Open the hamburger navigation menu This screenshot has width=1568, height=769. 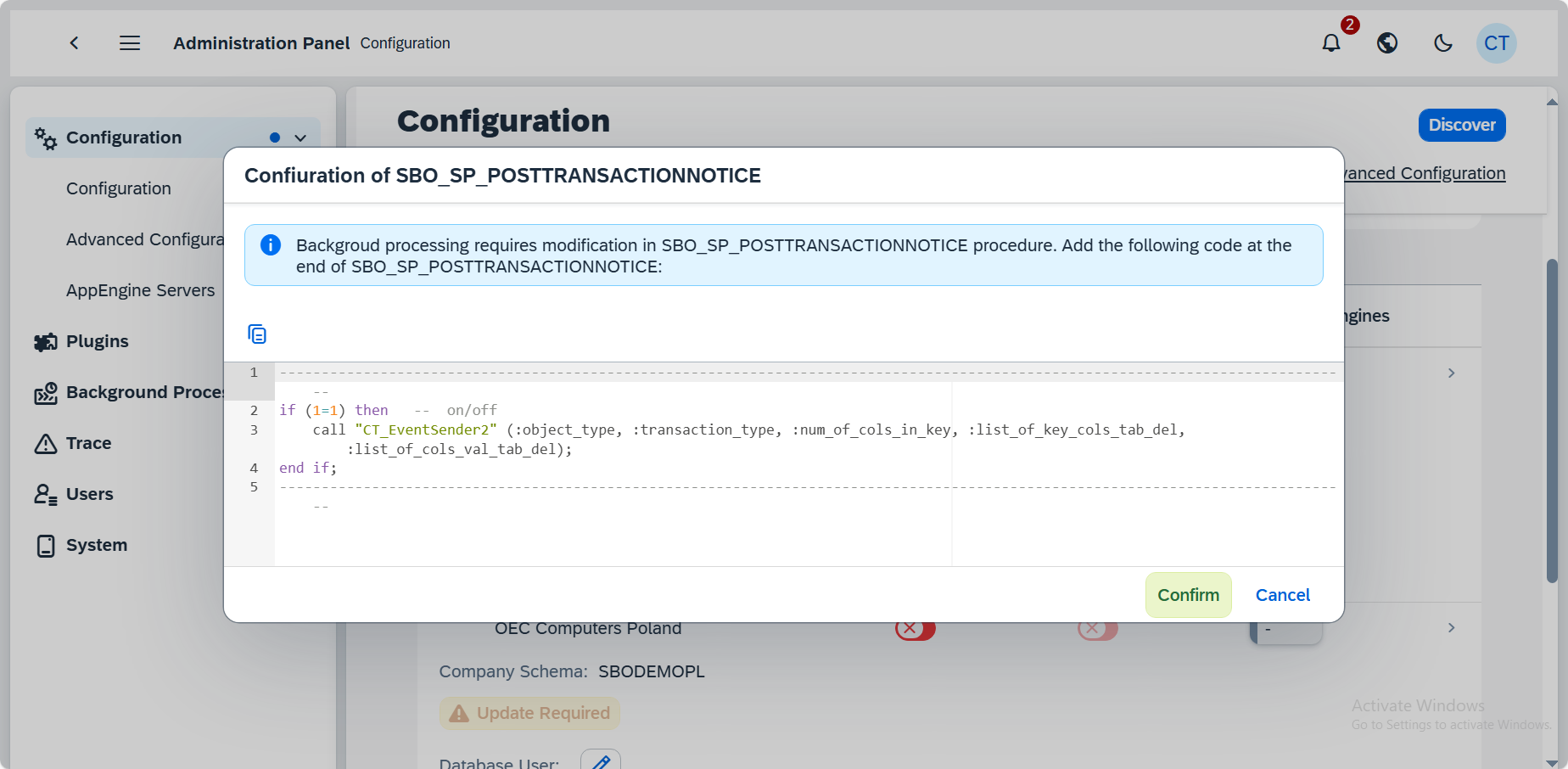pyautogui.click(x=130, y=42)
